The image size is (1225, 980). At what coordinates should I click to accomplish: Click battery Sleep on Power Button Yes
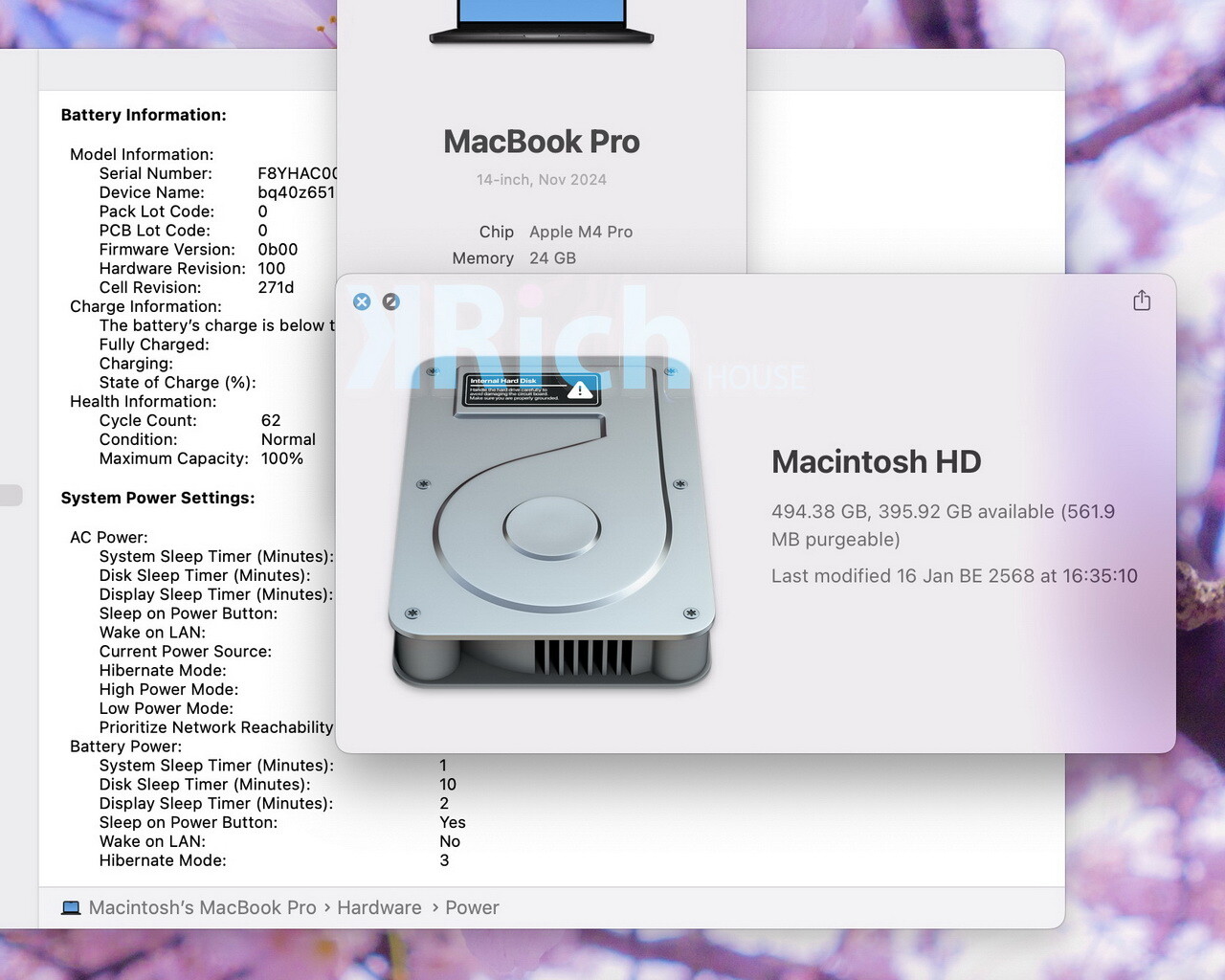[x=453, y=822]
